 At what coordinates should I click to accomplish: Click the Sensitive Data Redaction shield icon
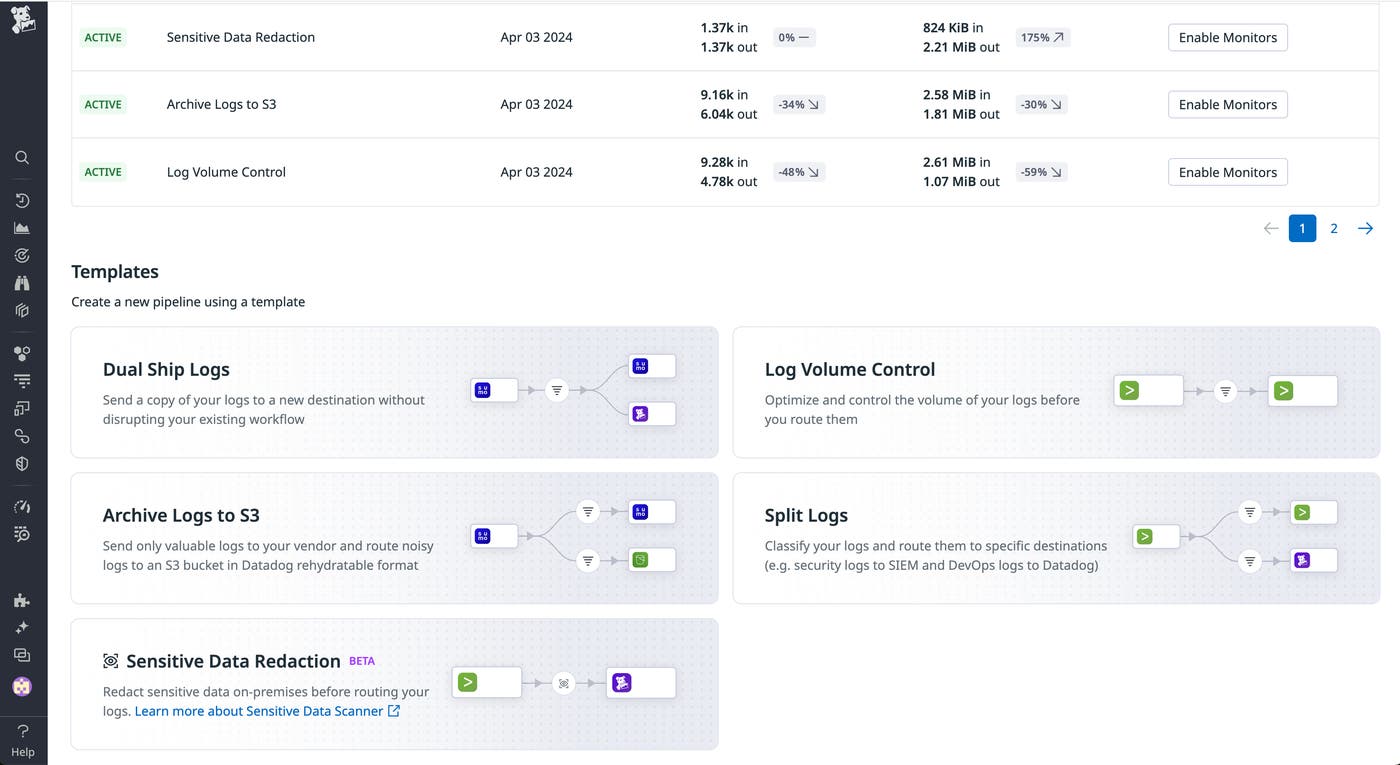tap(108, 661)
